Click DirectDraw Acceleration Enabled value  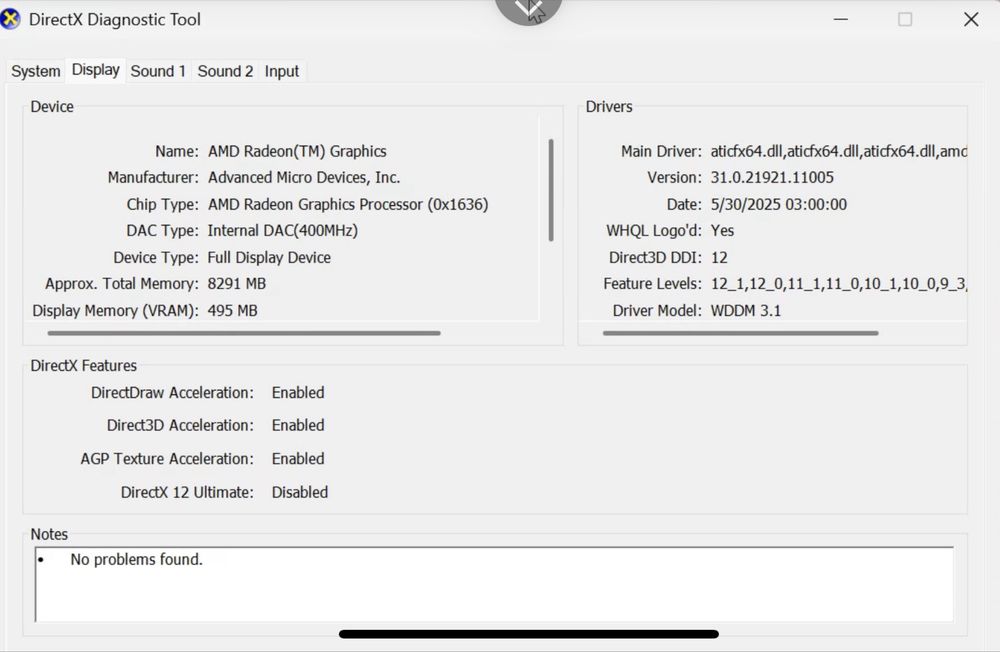[298, 392]
